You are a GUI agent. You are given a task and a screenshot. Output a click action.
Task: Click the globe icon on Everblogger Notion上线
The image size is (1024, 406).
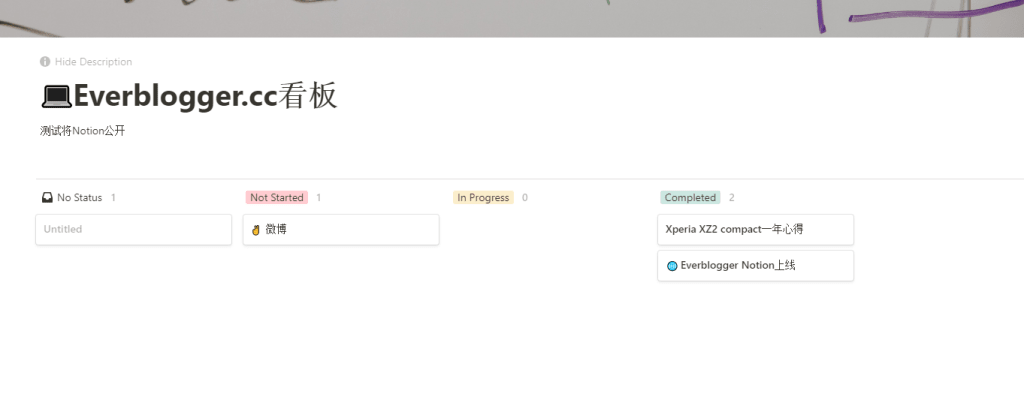click(x=672, y=266)
